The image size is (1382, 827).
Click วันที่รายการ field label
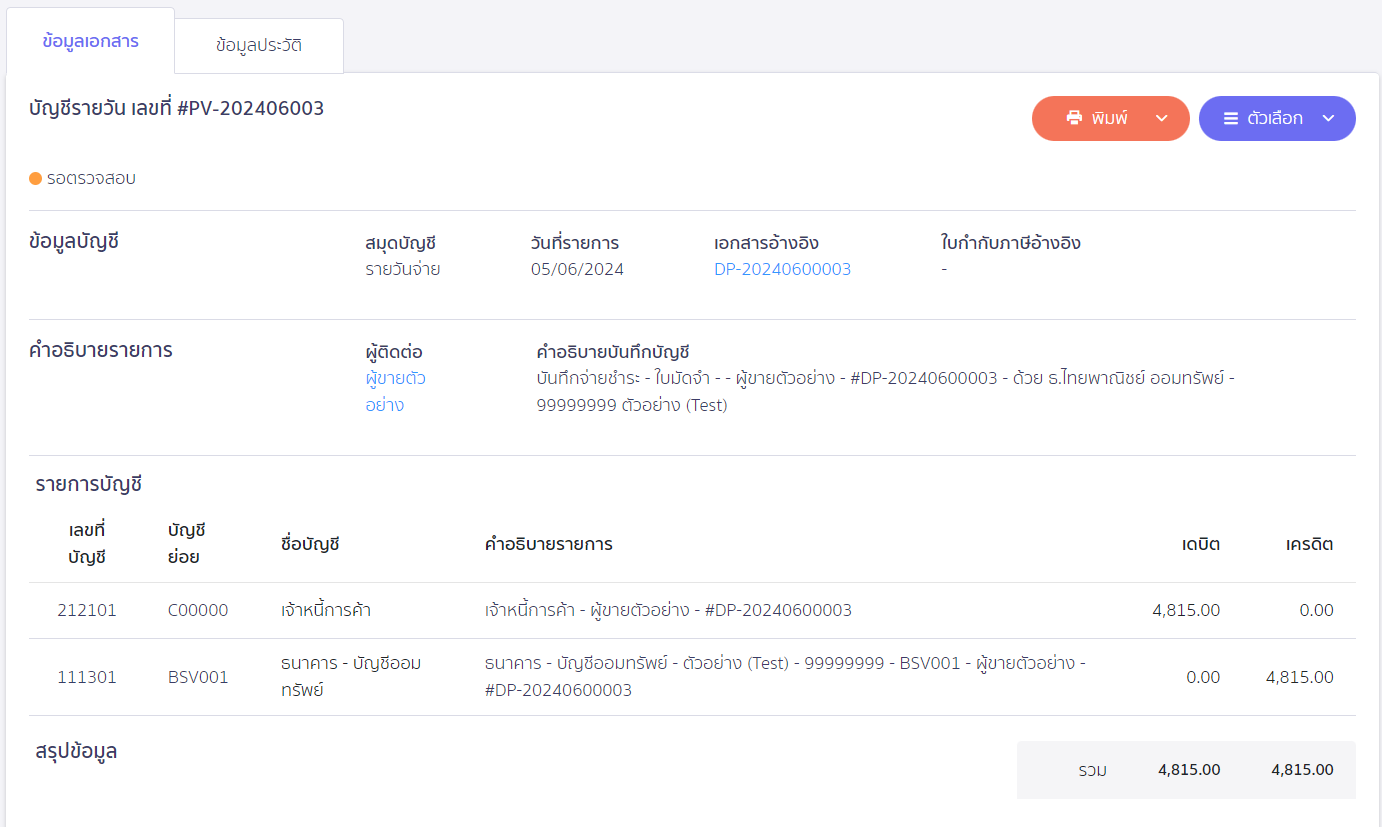[x=575, y=243]
